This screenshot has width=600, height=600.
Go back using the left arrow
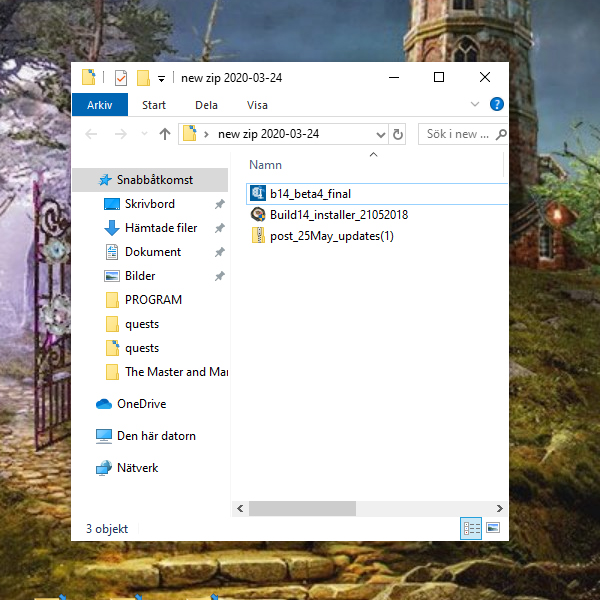click(x=91, y=134)
